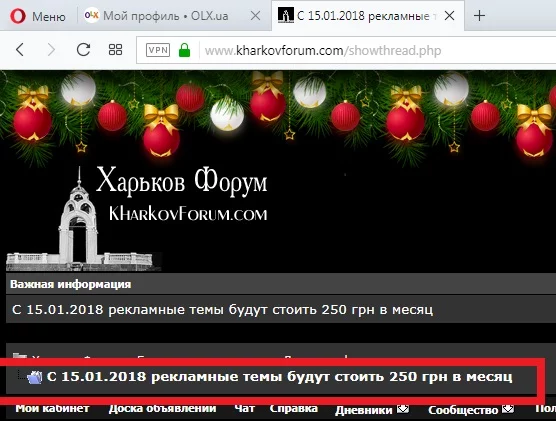Go back to previous page

[20, 50]
